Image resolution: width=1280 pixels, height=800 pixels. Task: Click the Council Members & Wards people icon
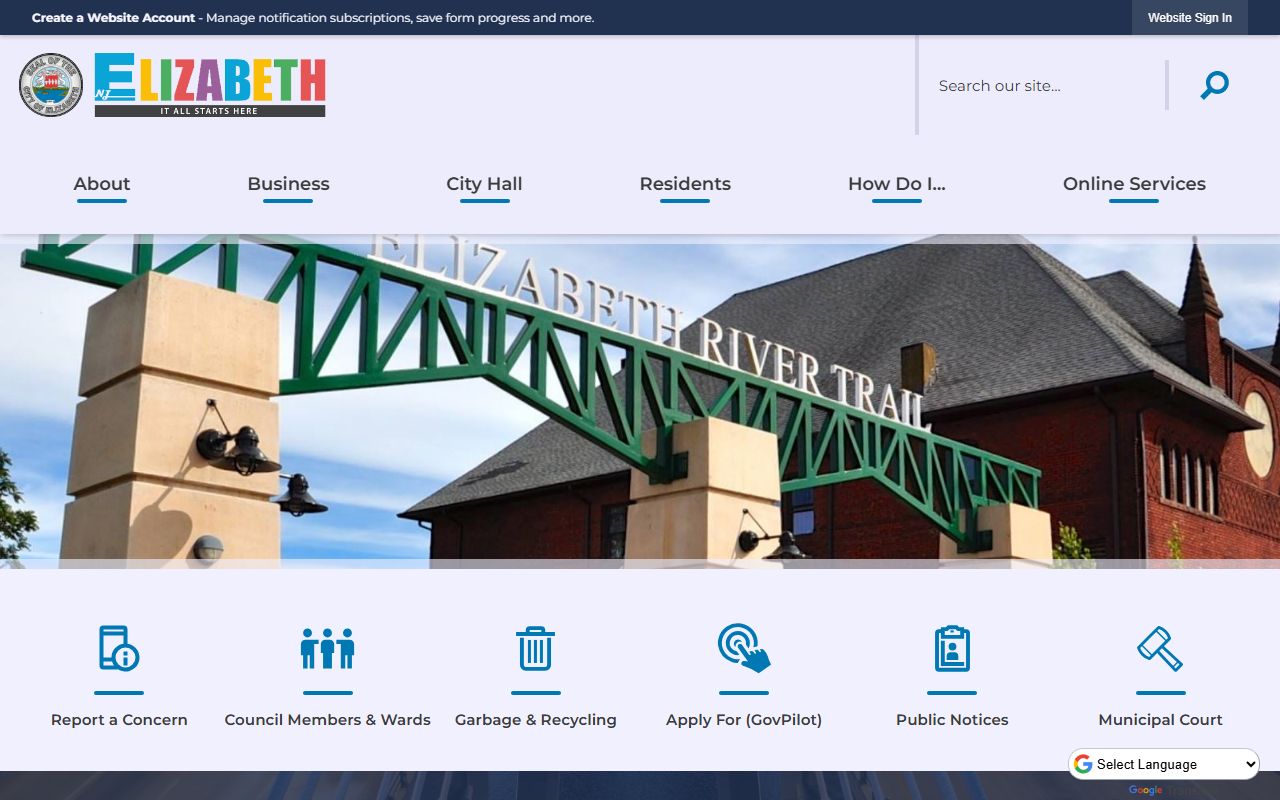[x=327, y=648]
